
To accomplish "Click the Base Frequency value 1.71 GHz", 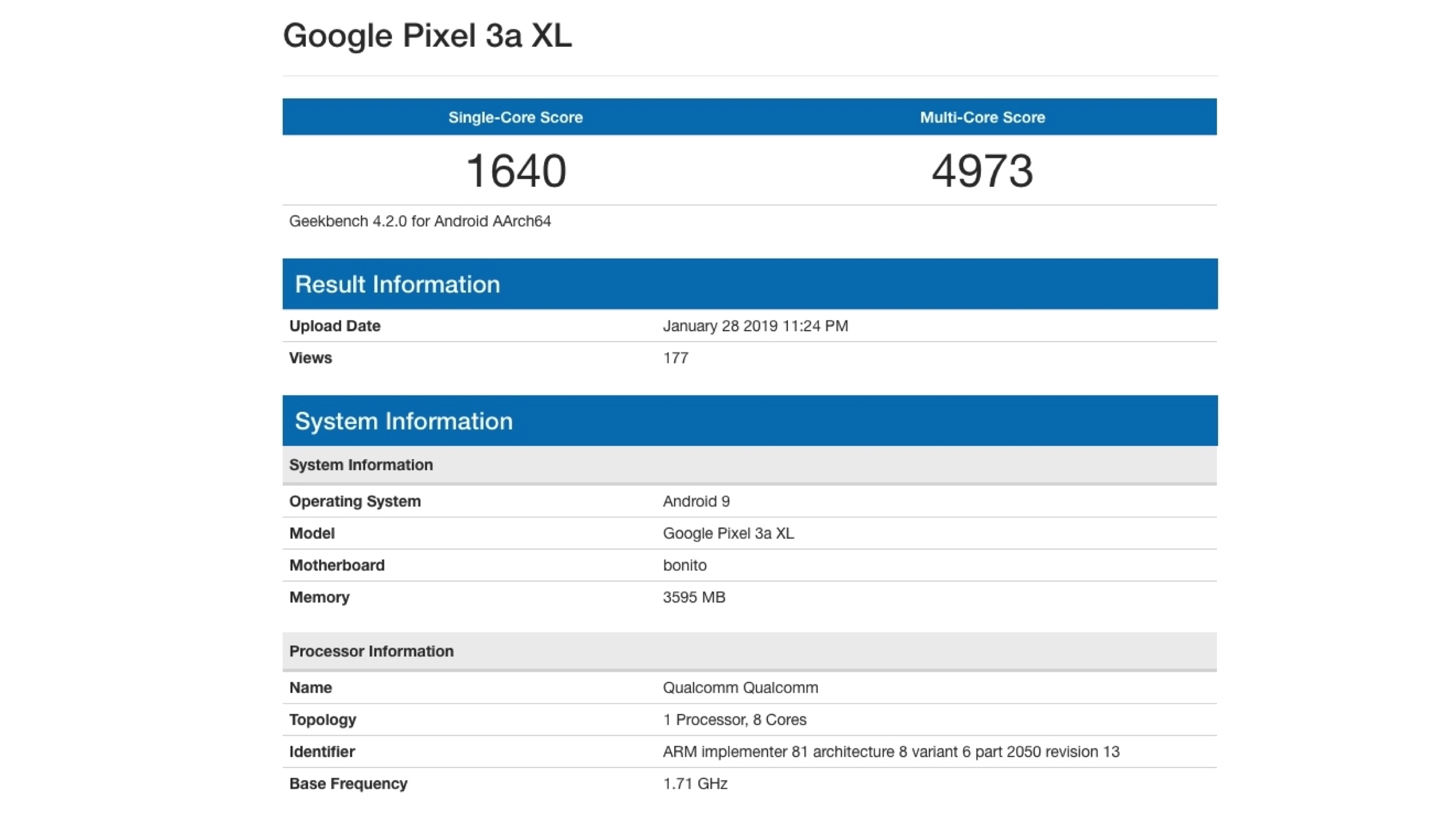I will pyautogui.click(x=695, y=784).
